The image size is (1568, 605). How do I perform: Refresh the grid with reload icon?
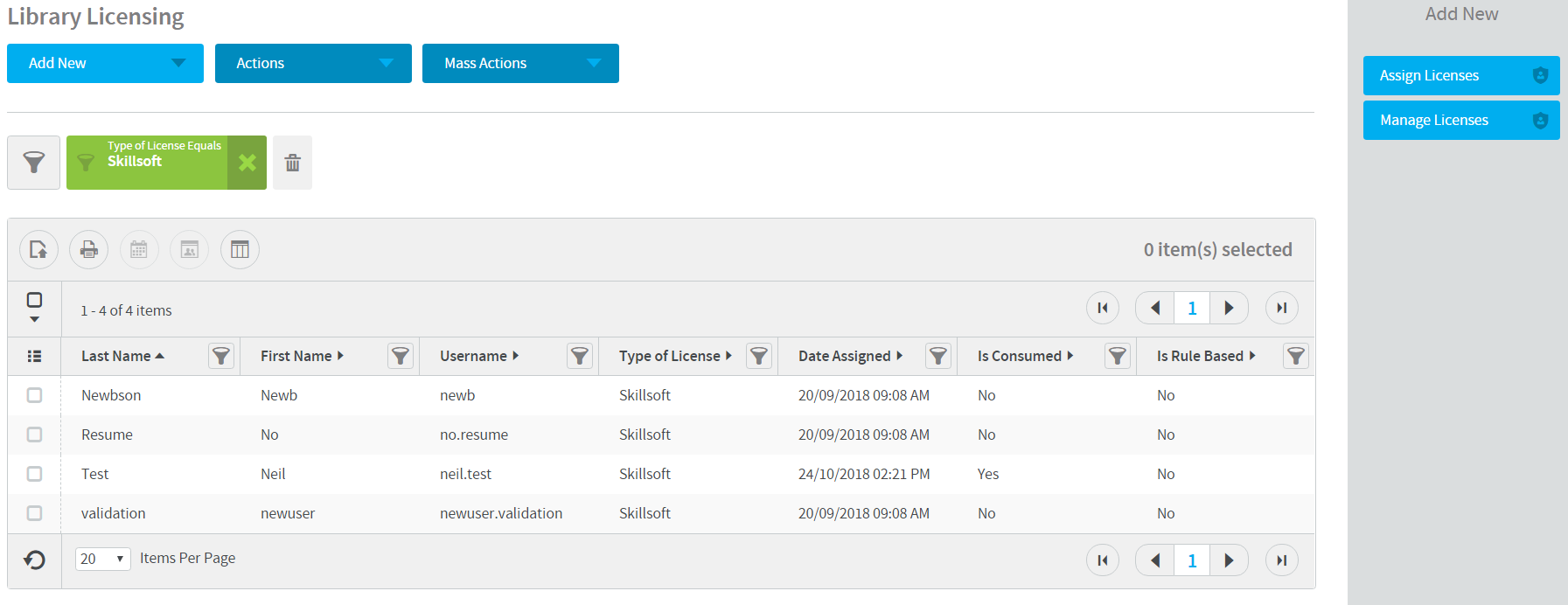click(x=35, y=560)
